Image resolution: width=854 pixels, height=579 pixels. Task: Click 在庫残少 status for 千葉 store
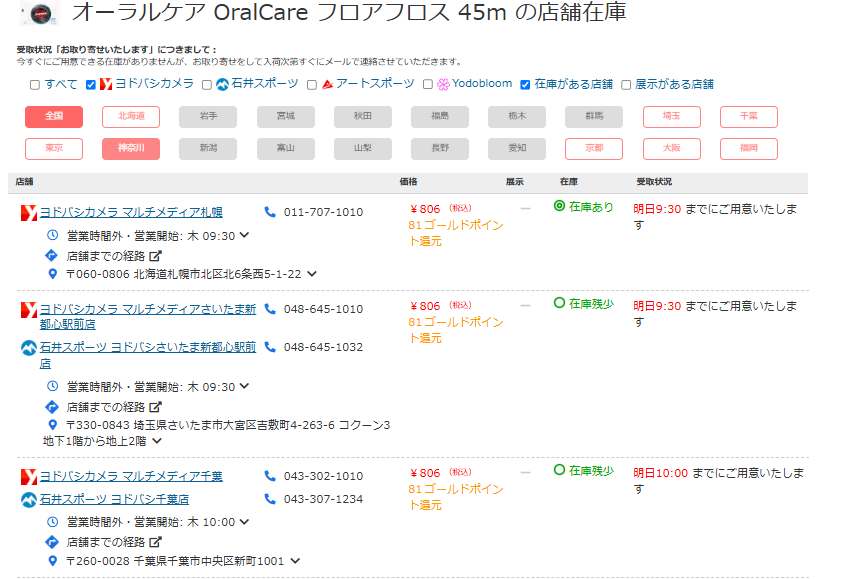[584, 470]
